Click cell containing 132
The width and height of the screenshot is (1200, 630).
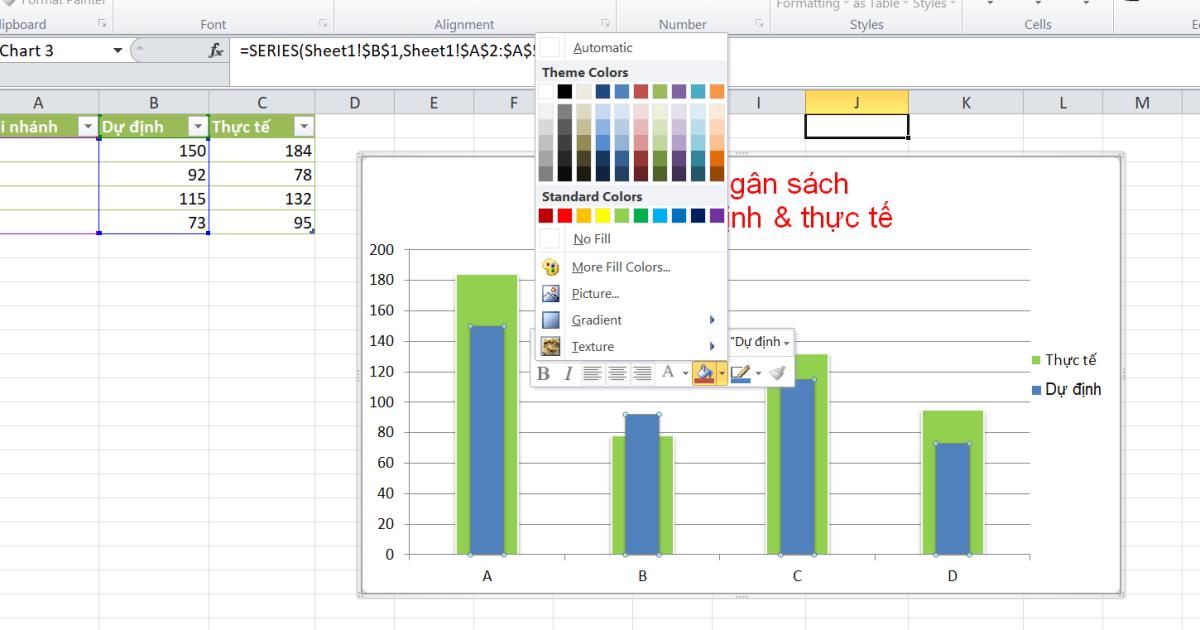pyautogui.click(x=262, y=199)
